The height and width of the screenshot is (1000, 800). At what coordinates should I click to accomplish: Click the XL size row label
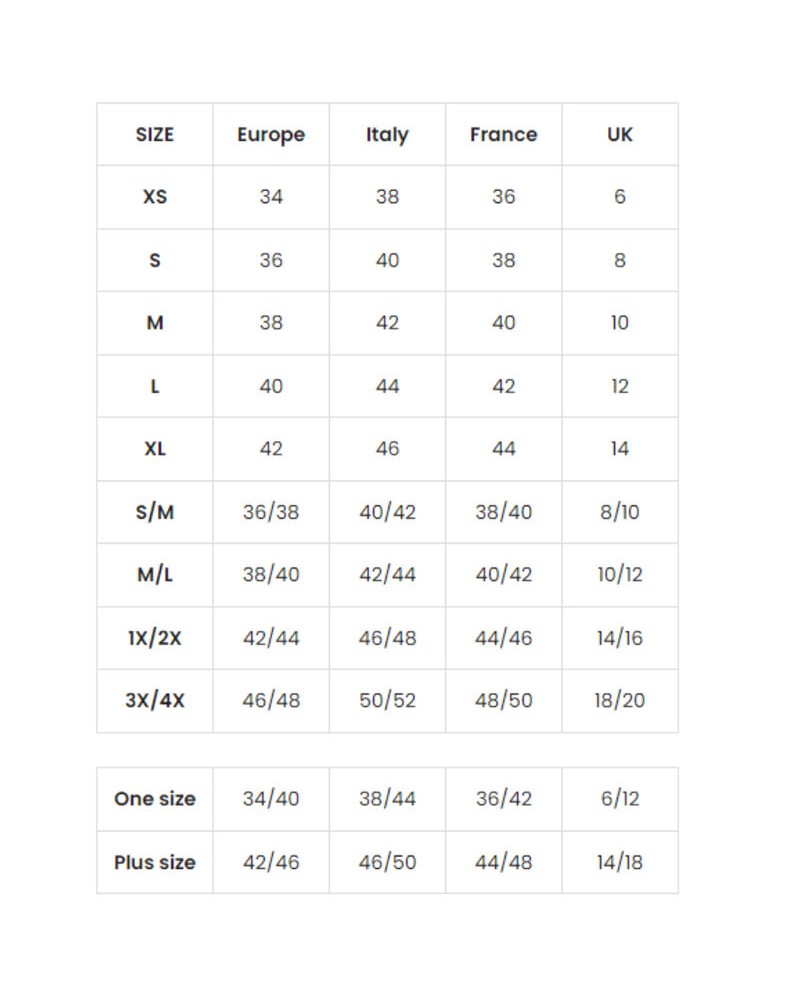[155, 449]
